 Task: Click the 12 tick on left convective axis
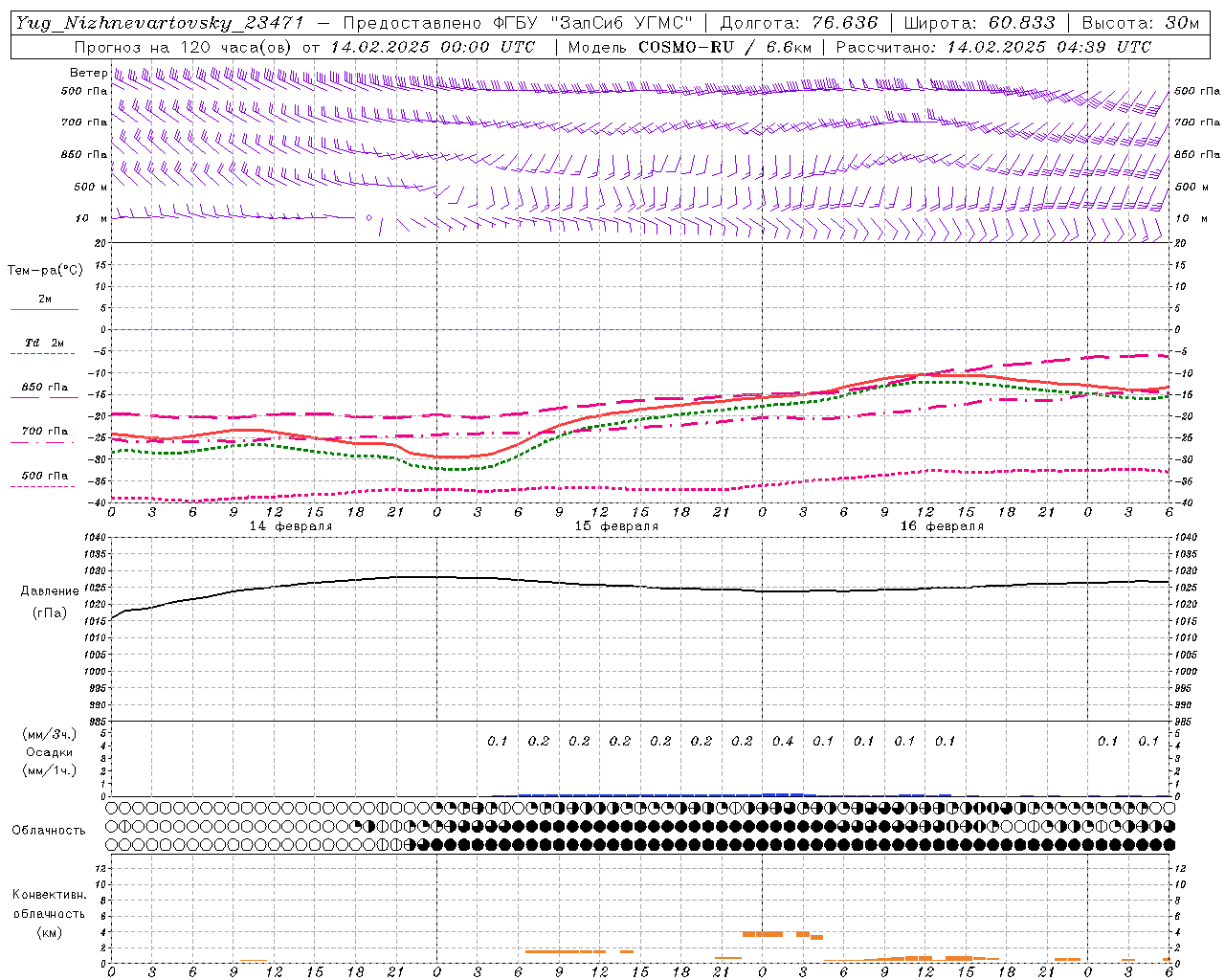click(99, 869)
